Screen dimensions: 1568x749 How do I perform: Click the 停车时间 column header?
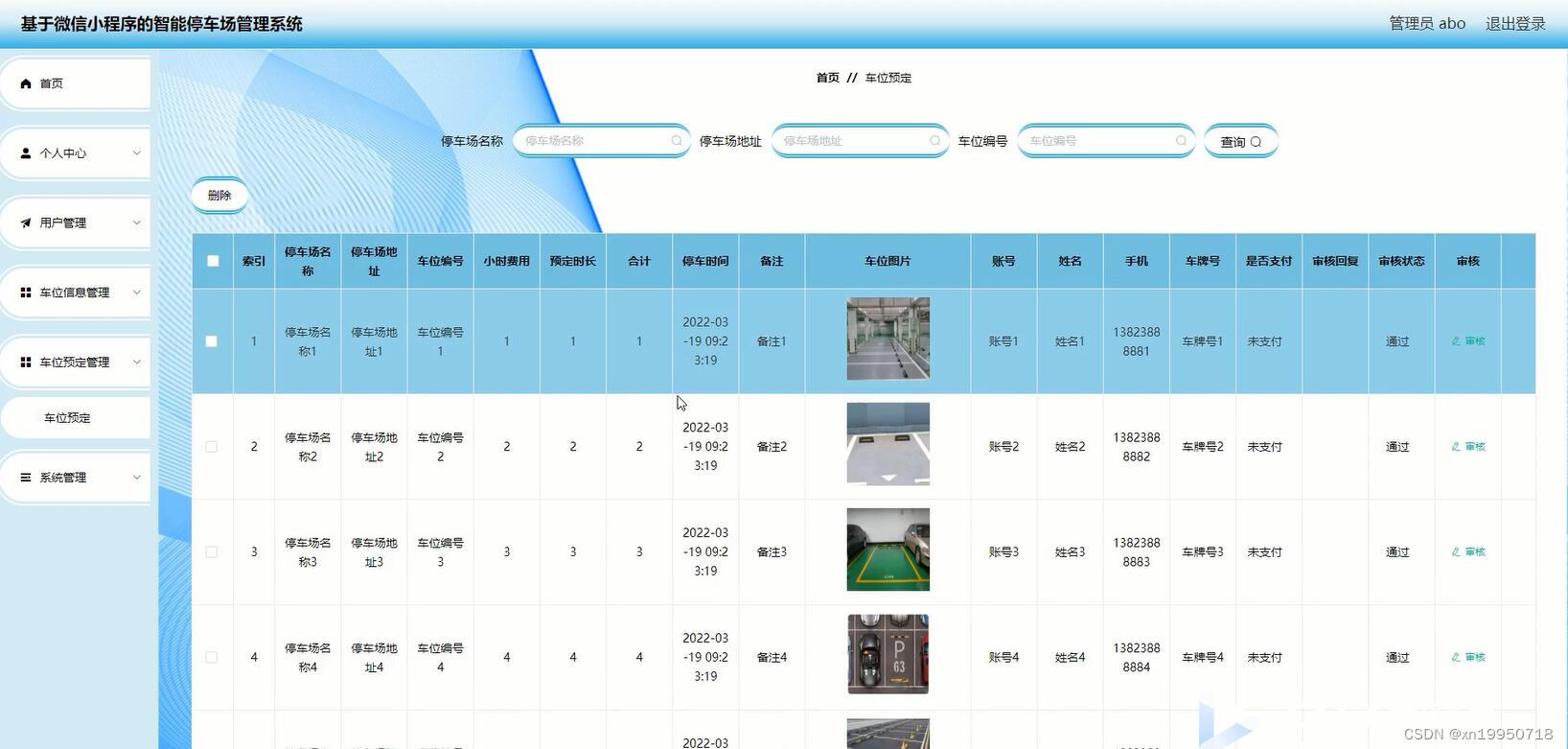(705, 261)
